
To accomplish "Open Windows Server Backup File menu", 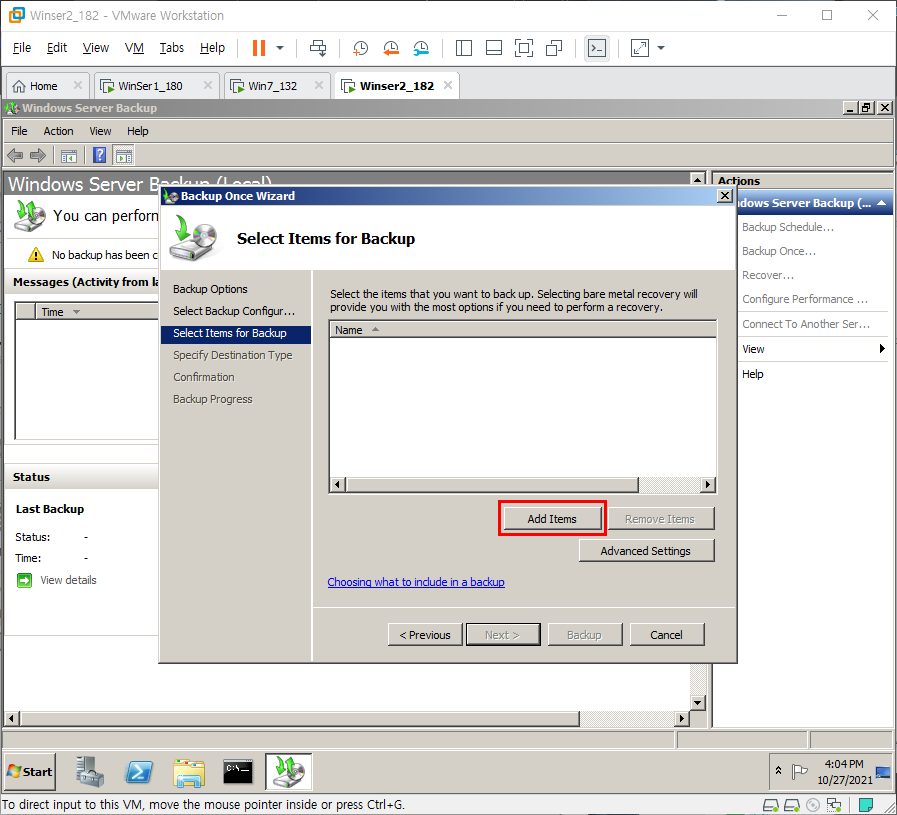I will (x=19, y=131).
